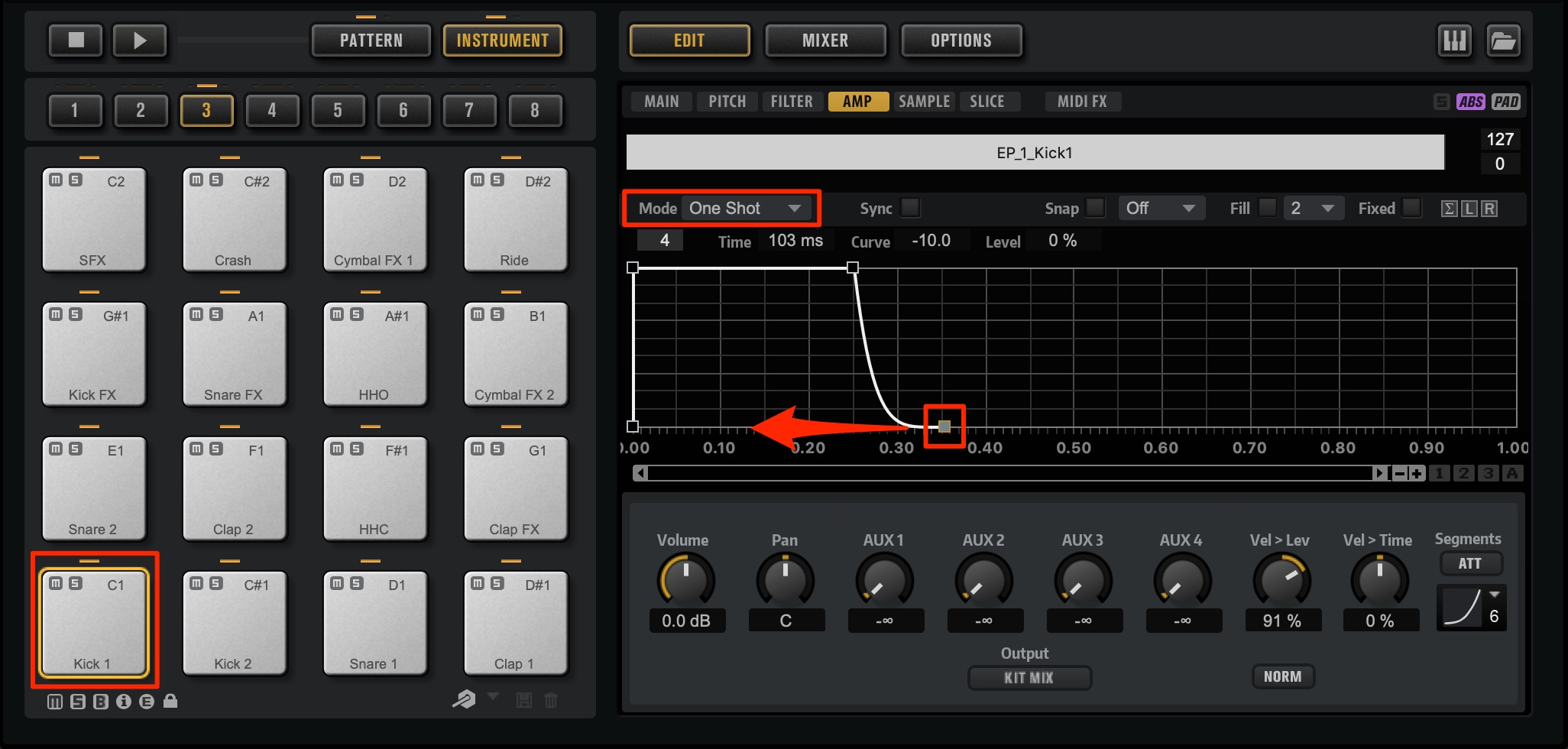Open the Mode One Shot dropdown

point(745,208)
